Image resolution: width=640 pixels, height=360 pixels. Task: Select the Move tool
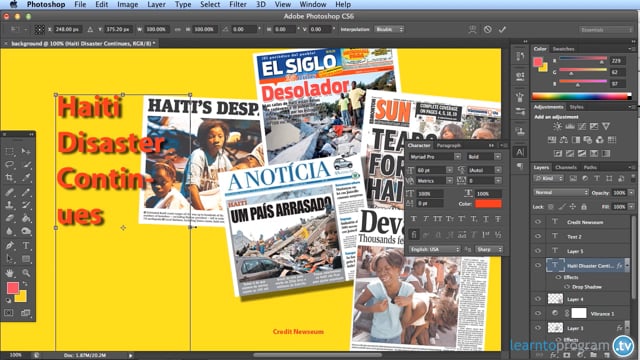(26, 151)
